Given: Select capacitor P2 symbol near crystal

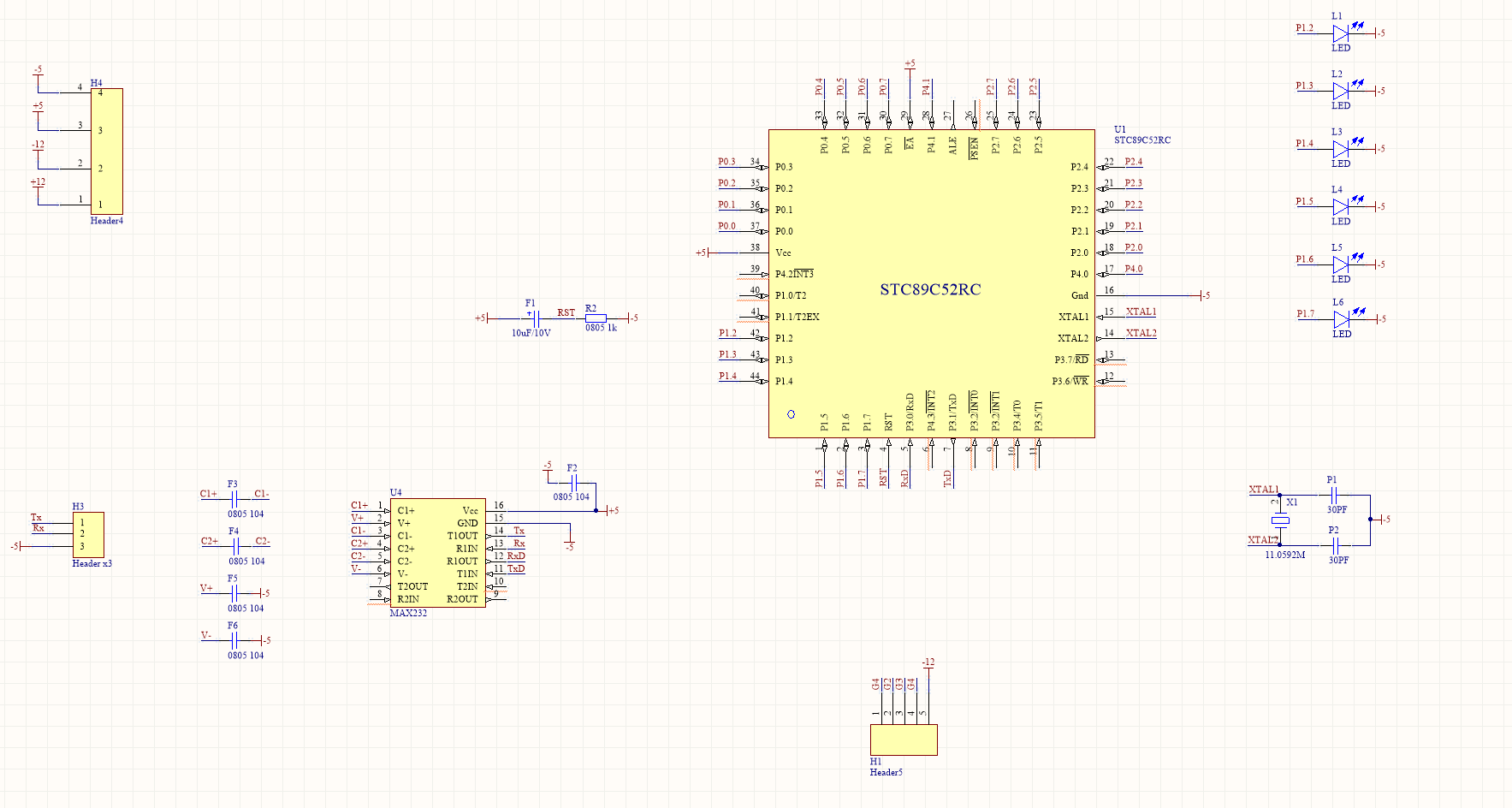Looking at the screenshot, I should pos(1337,545).
